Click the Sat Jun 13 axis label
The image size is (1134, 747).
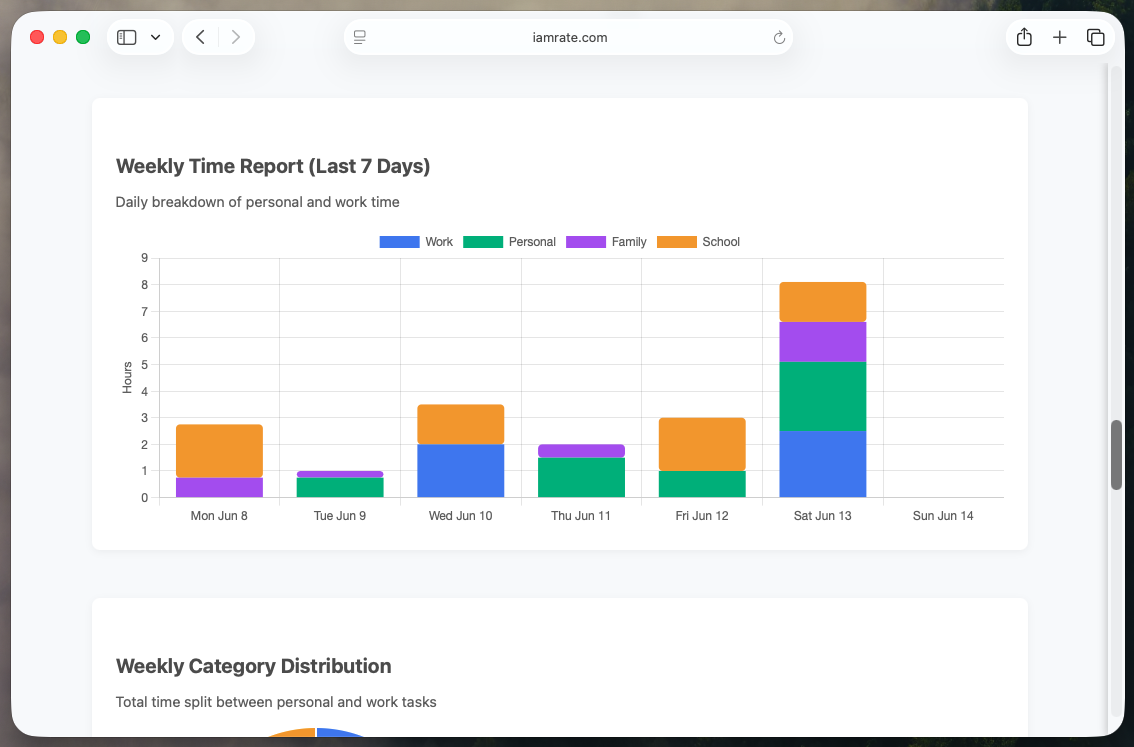pyautogui.click(x=823, y=516)
